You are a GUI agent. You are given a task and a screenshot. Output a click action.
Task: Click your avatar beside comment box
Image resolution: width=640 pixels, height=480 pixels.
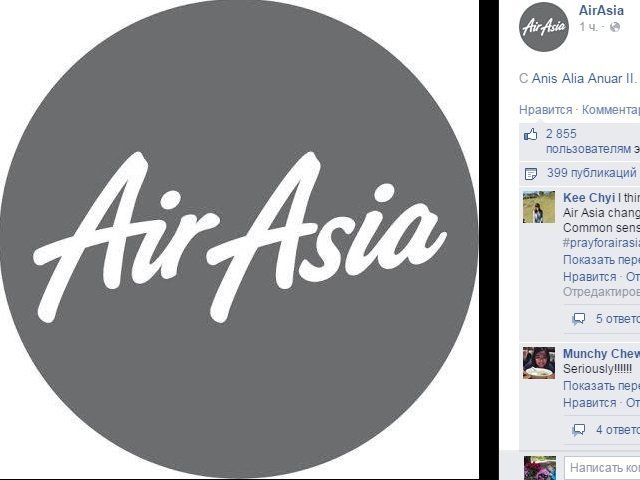(540, 468)
